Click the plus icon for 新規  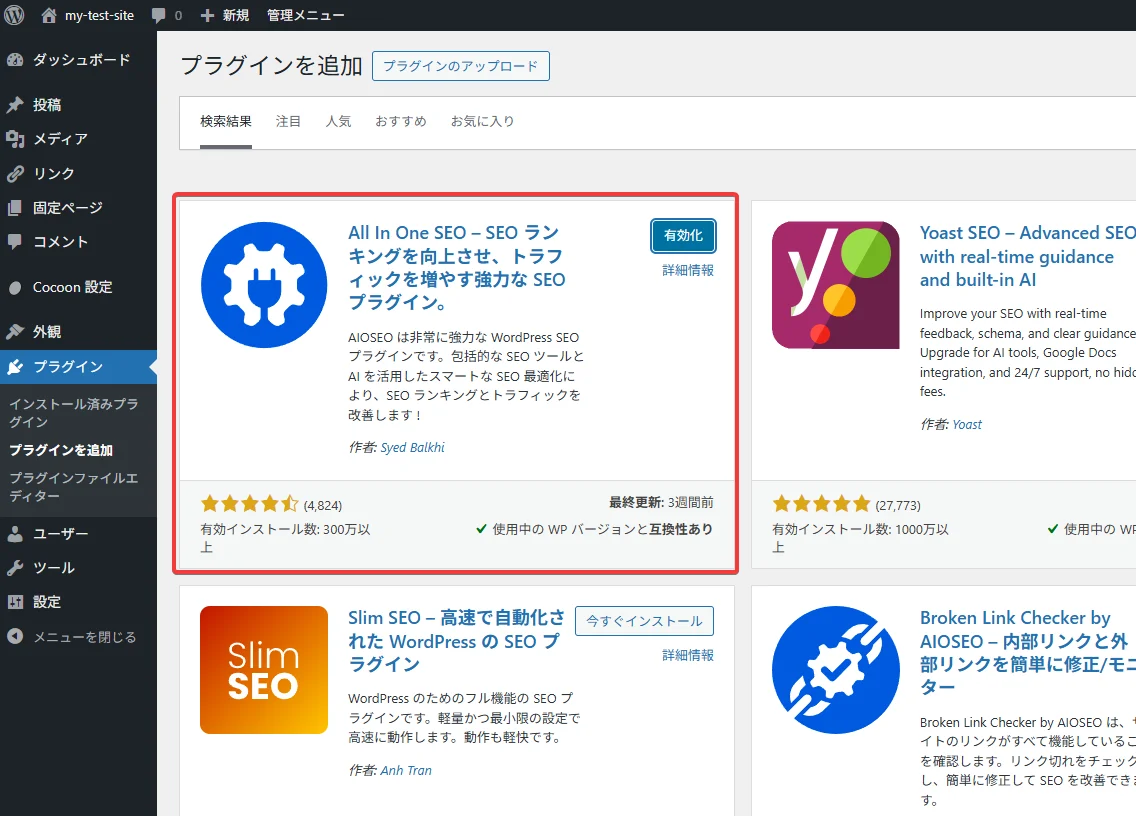point(207,15)
